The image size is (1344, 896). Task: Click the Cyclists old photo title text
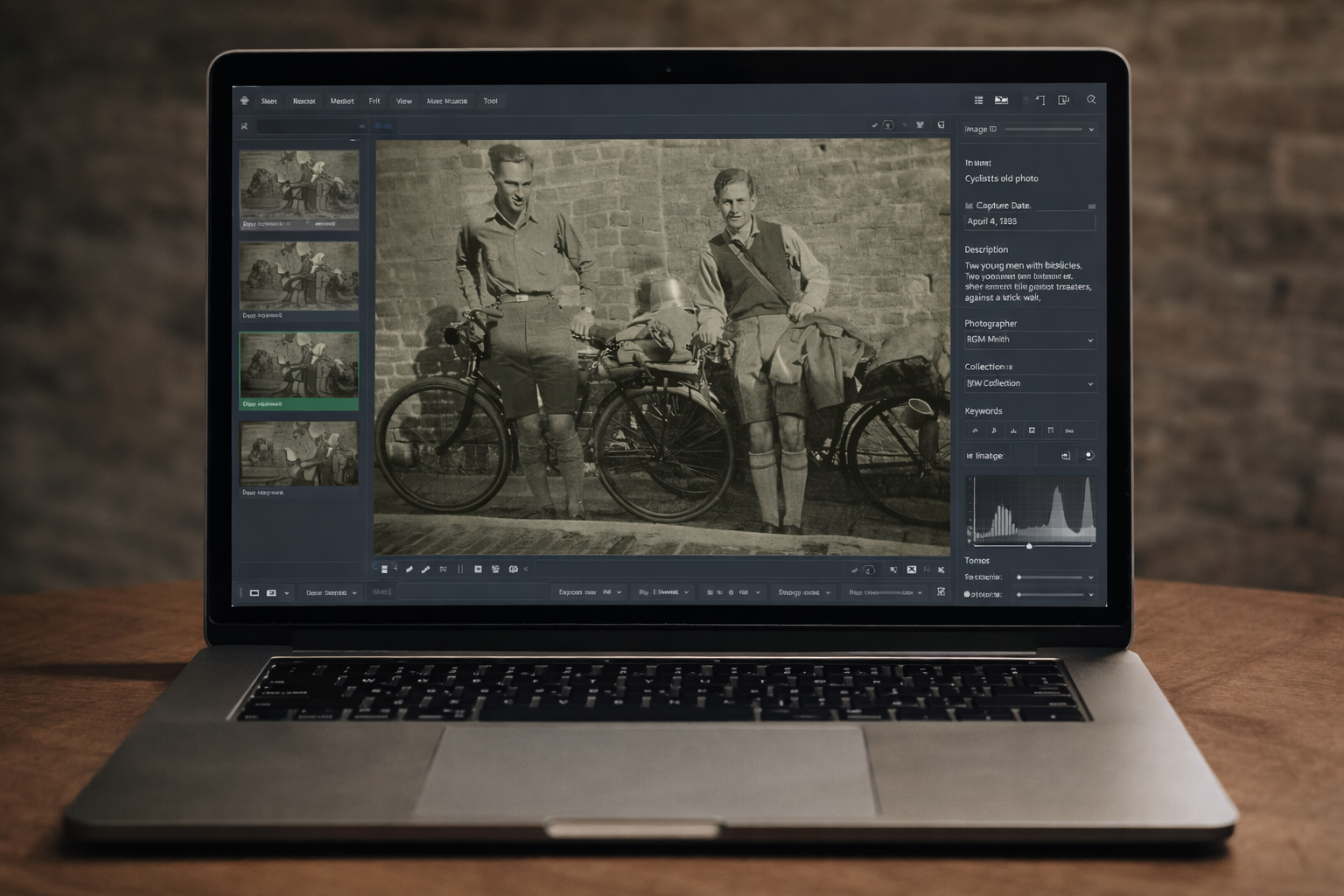tap(1001, 178)
